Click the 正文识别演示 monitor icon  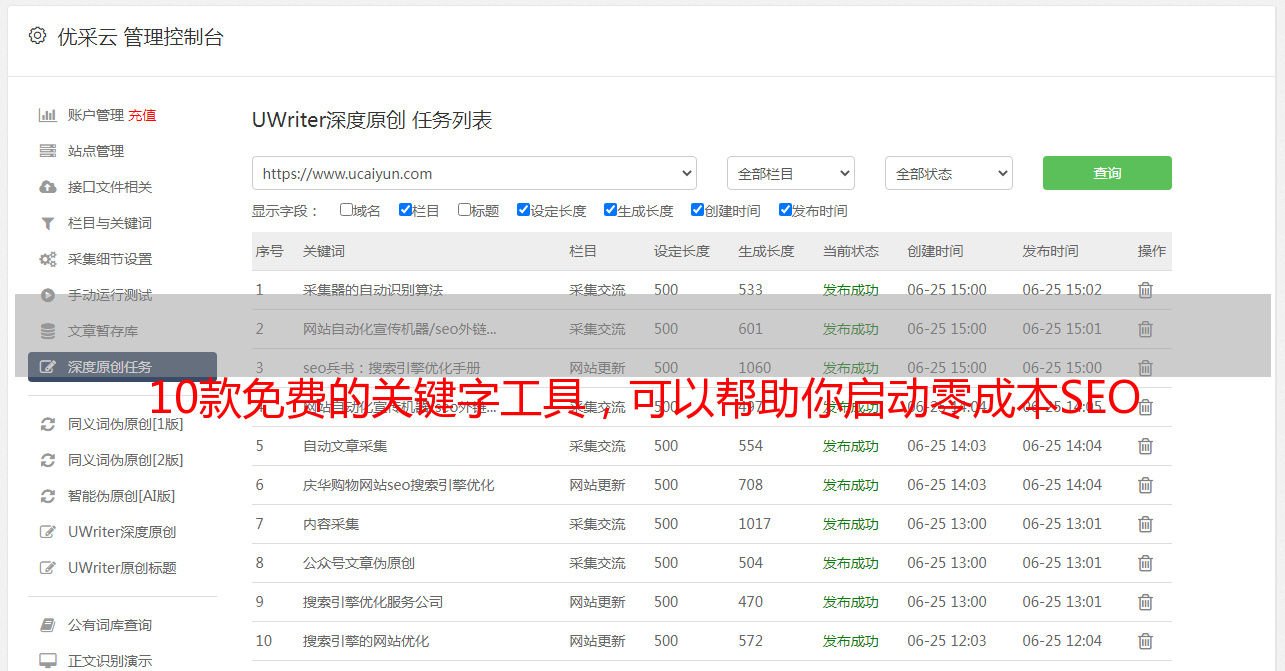47,661
